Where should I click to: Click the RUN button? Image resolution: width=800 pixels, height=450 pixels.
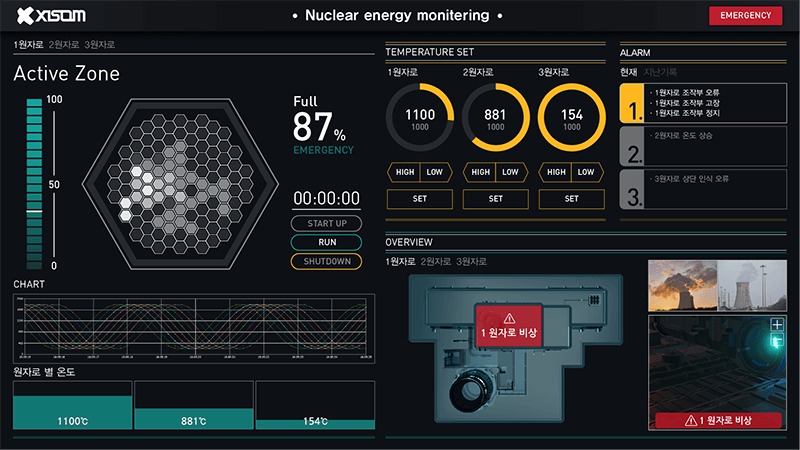coord(326,242)
